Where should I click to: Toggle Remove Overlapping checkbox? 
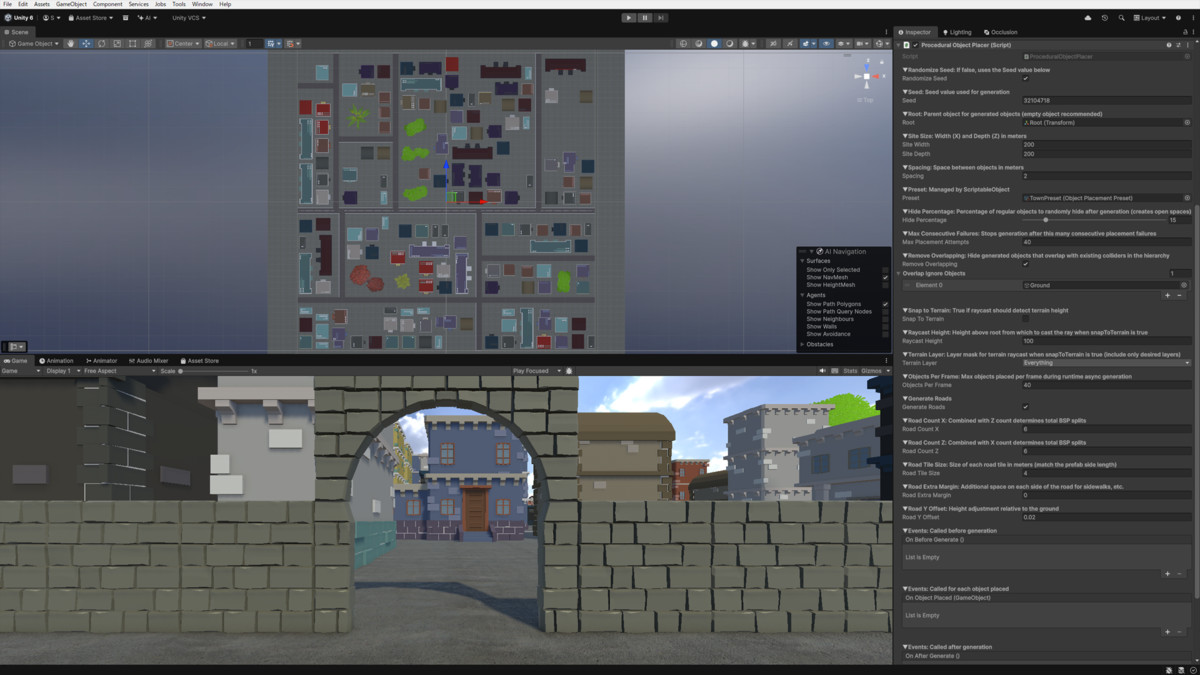pos(1025,264)
